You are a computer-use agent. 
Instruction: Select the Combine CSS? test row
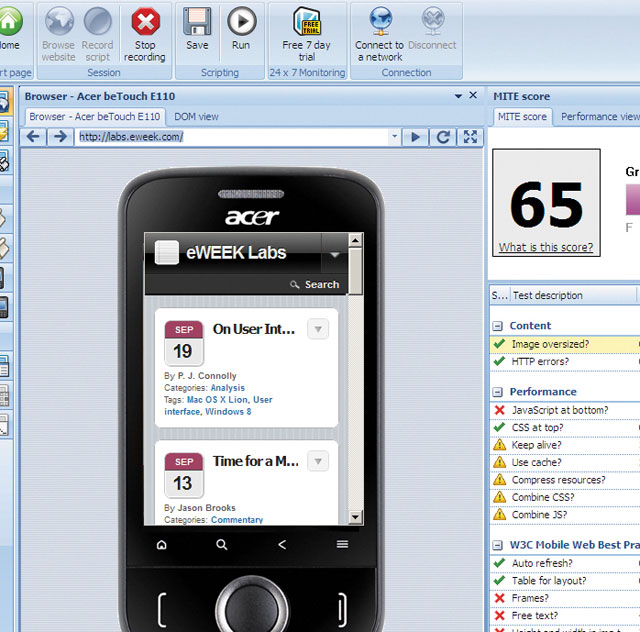[565, 497]
